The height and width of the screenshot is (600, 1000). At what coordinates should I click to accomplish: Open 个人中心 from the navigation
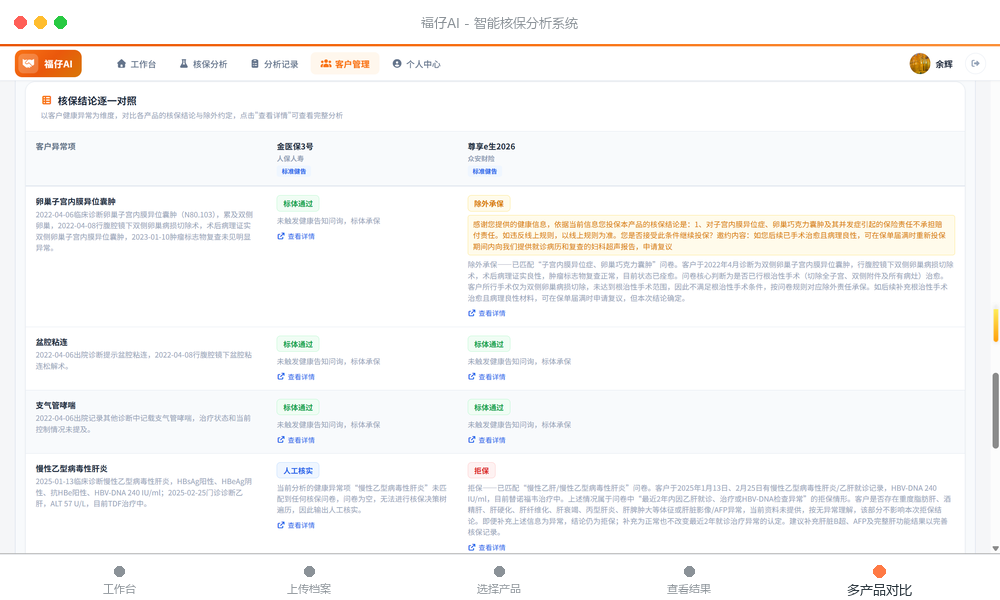(416, 64)
